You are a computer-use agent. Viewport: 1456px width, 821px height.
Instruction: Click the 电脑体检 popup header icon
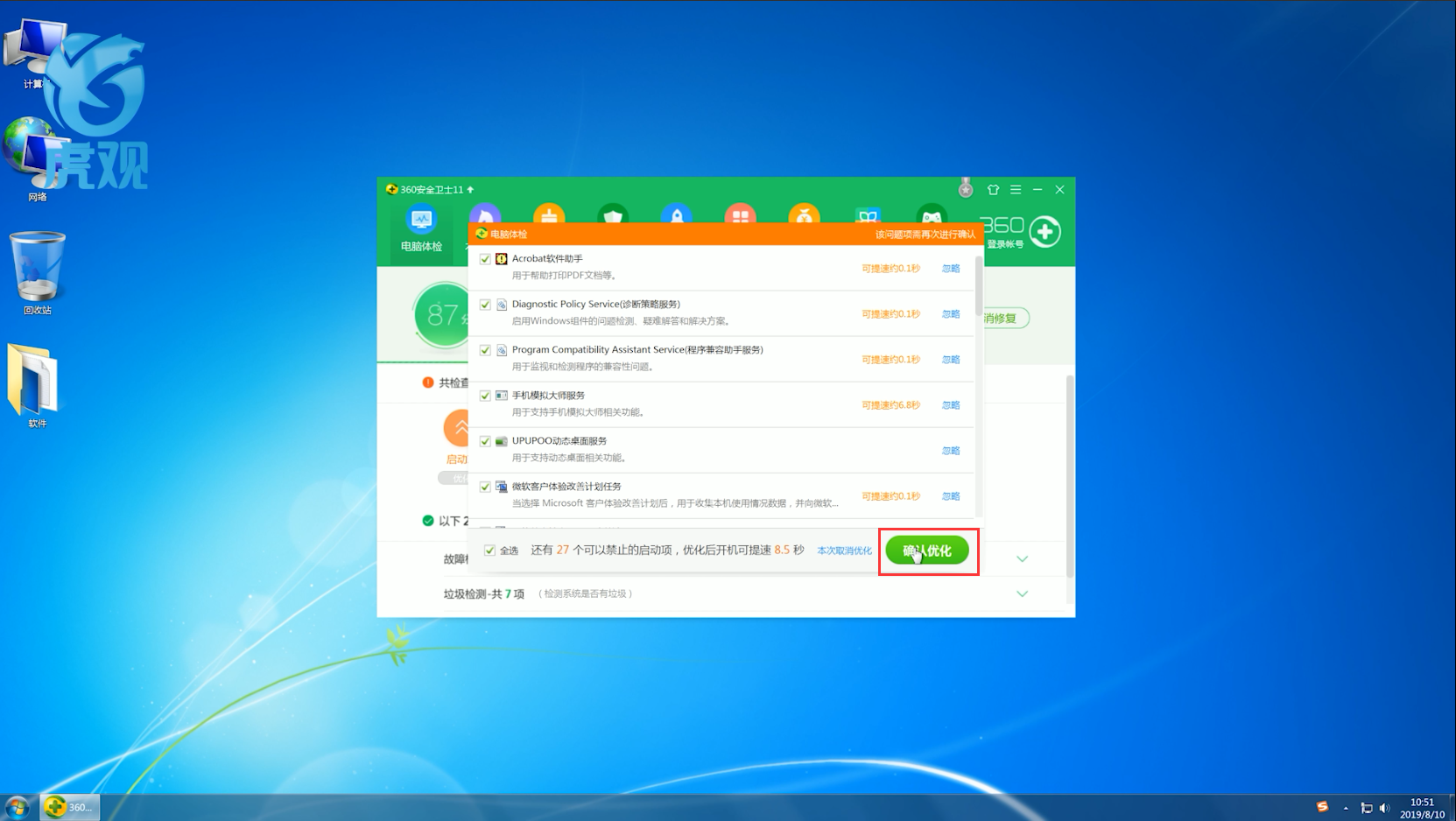click(482, 234)
